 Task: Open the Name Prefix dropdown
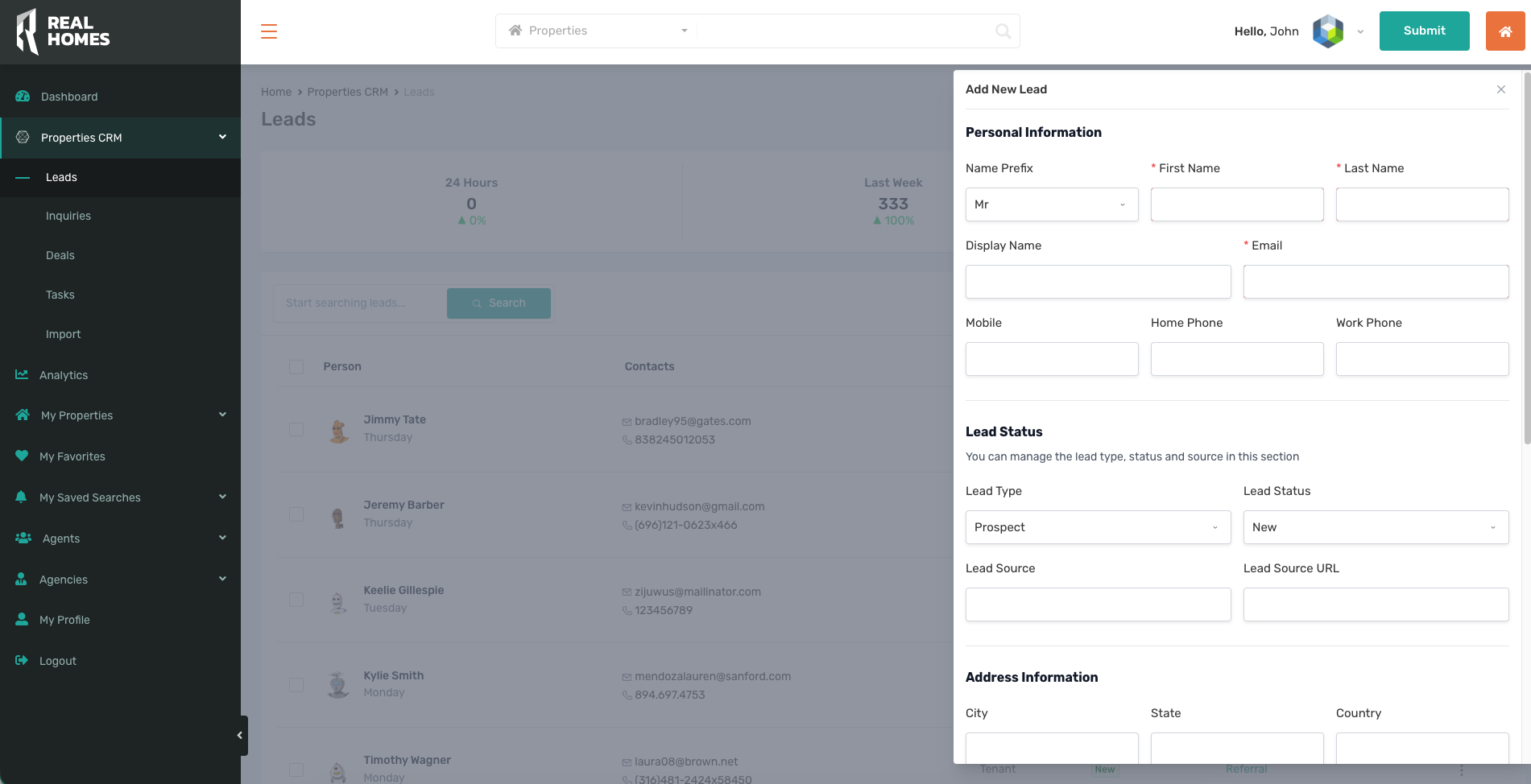1051,204
